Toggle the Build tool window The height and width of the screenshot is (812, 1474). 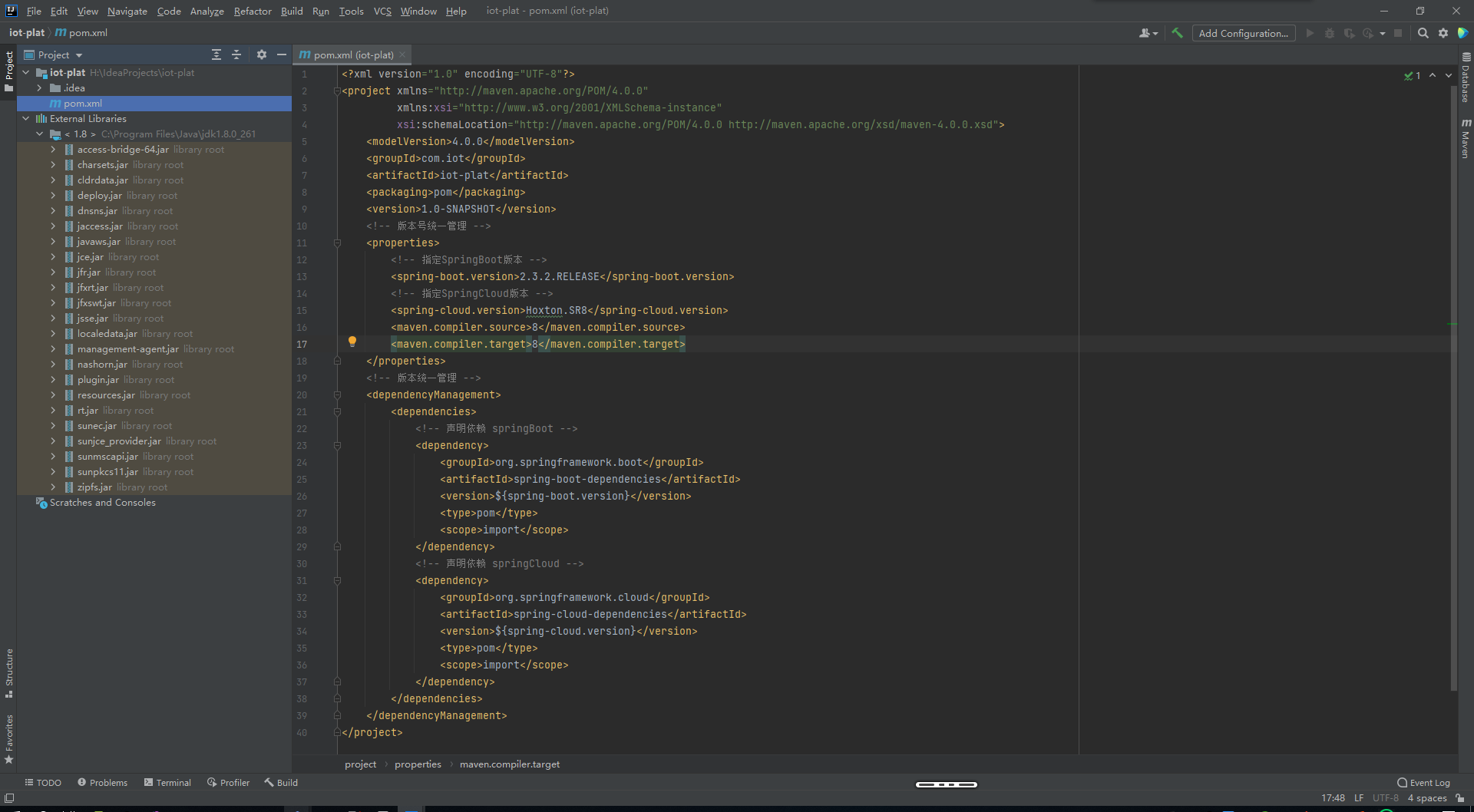[281, 782]
